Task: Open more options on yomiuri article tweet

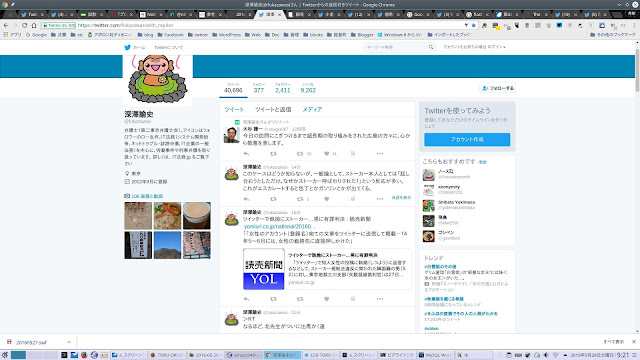Action: coord(380,299)
